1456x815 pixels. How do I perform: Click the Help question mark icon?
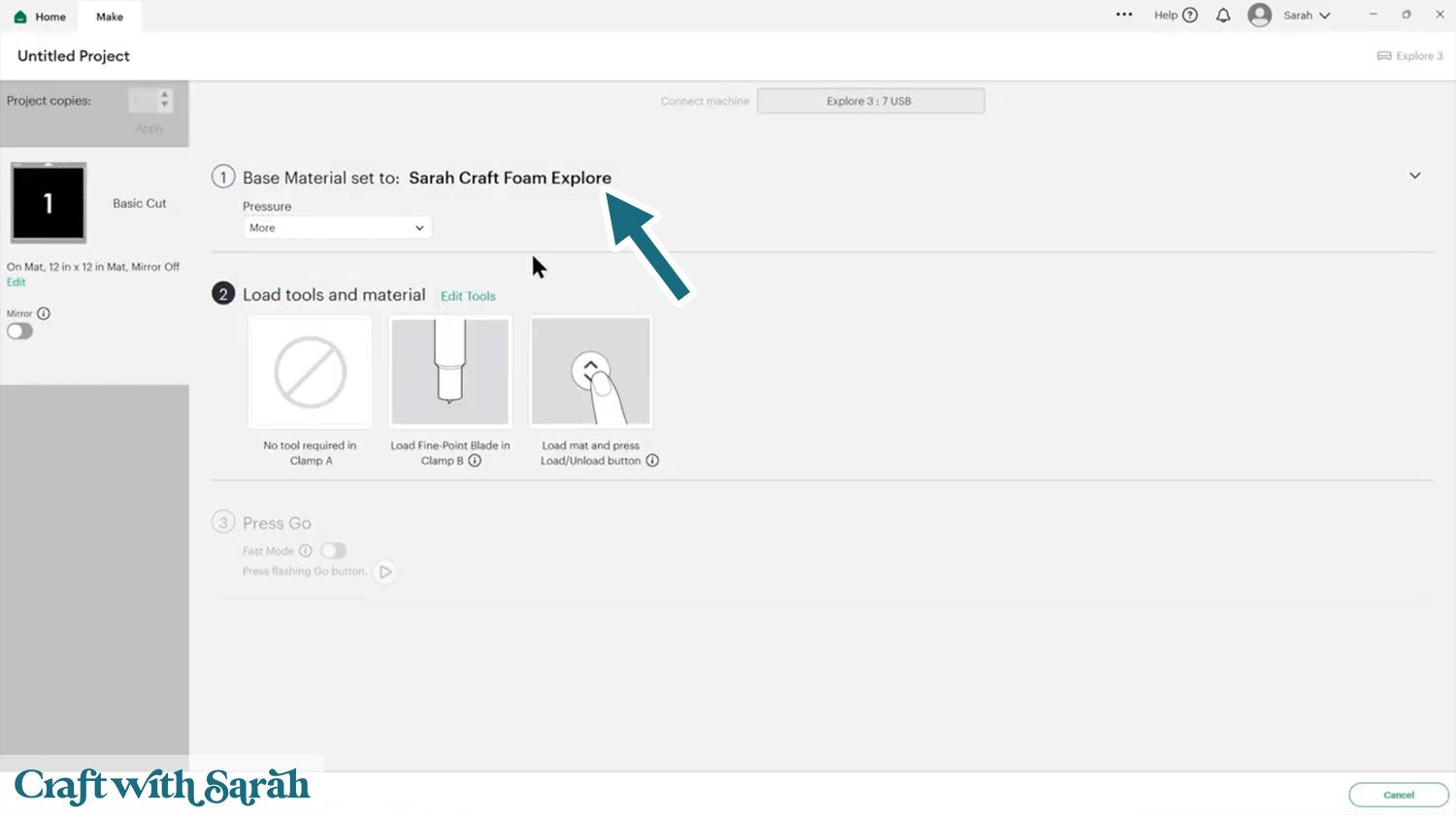1190,16
